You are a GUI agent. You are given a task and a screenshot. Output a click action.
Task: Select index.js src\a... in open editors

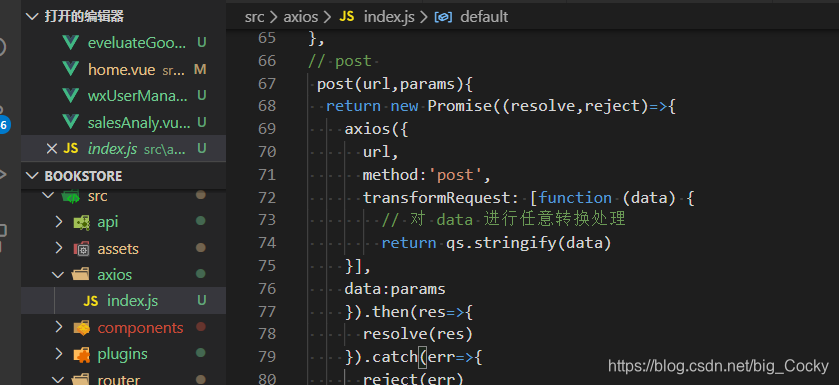pos(123,149)
